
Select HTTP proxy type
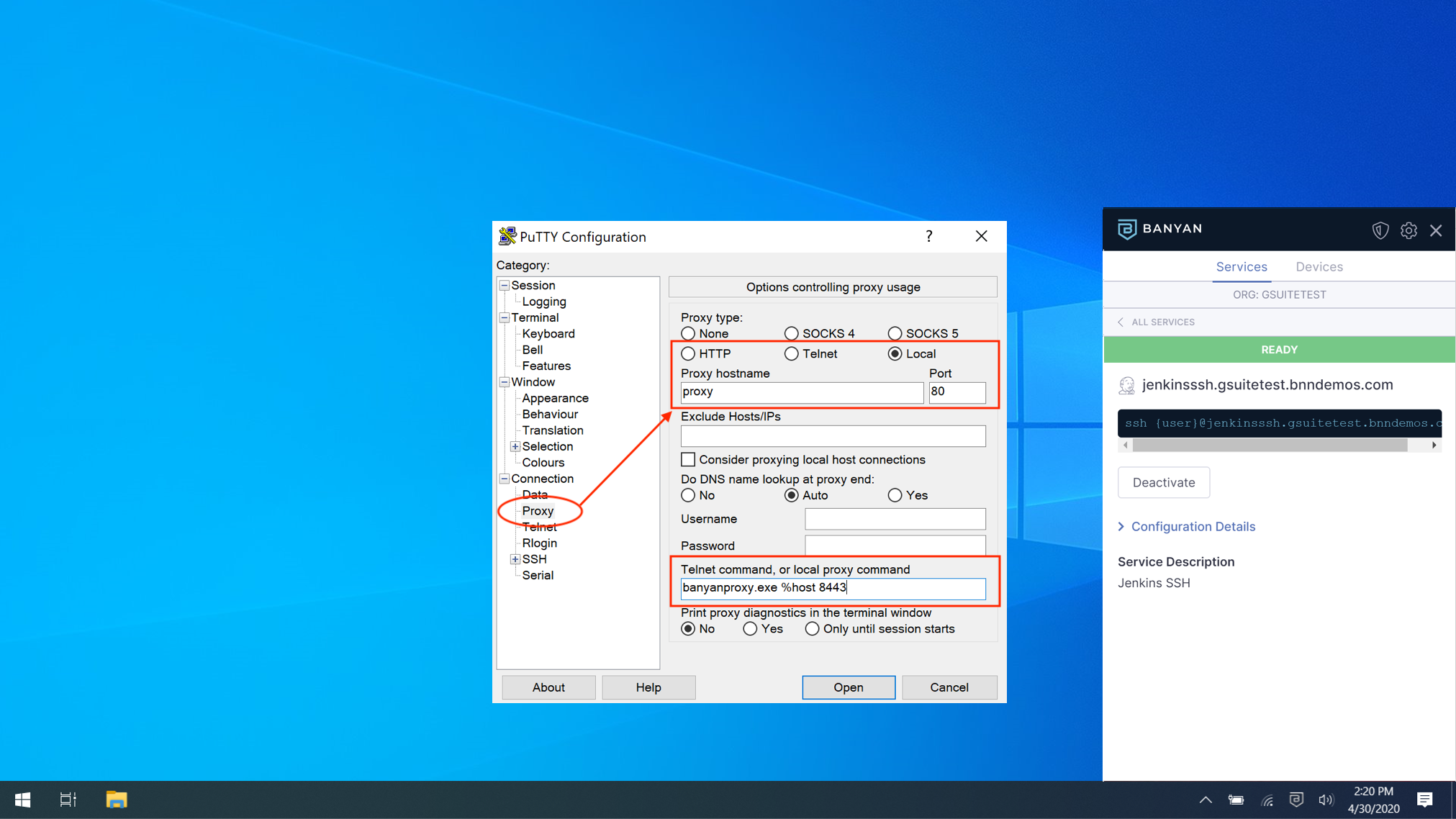688,353
